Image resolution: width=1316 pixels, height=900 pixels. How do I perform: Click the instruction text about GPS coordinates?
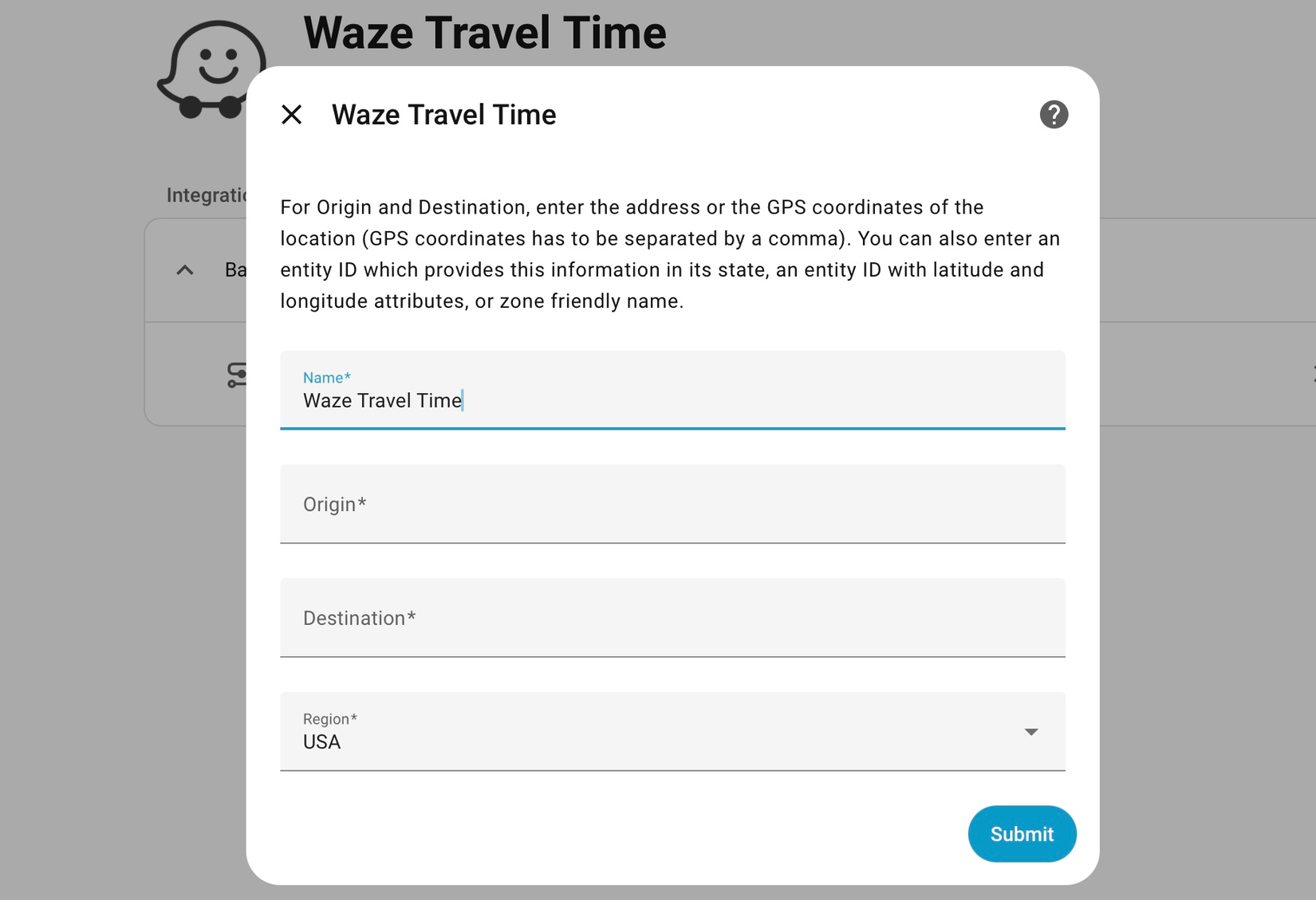[x=670, y=253]
